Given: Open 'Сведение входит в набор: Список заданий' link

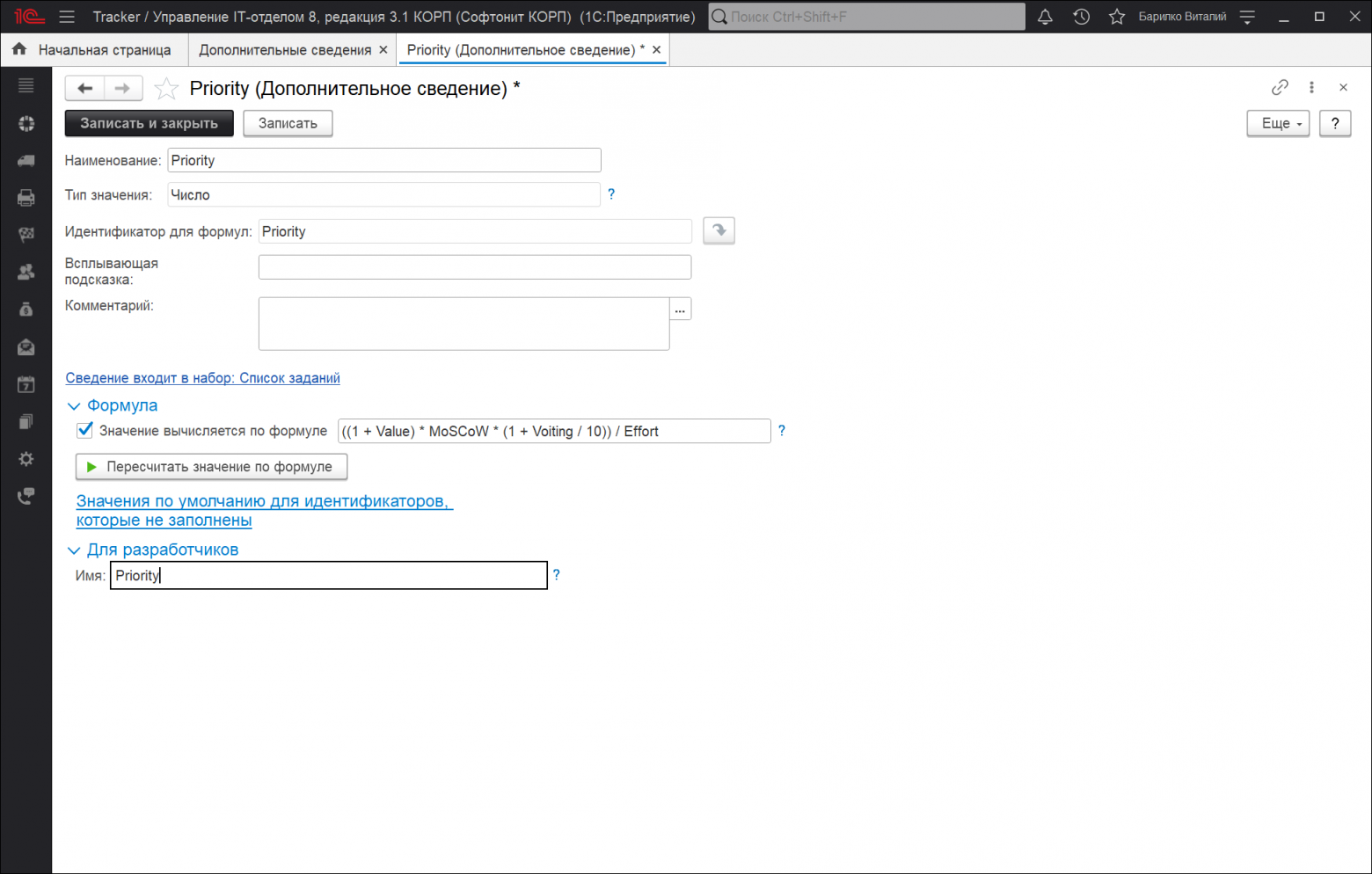Looking at the screenshot, I should (202, 378).
